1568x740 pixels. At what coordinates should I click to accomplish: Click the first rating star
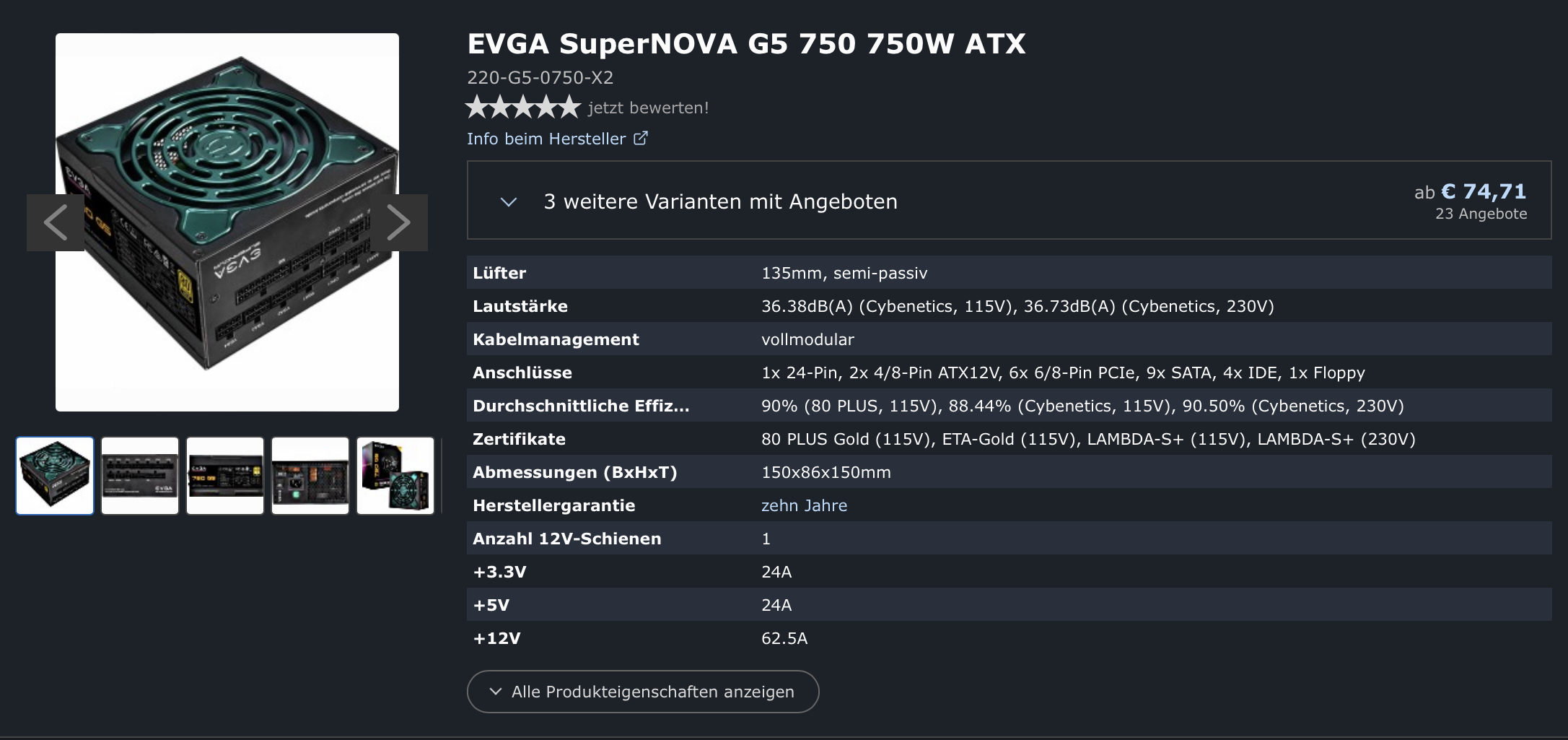[x=478, y=107]
